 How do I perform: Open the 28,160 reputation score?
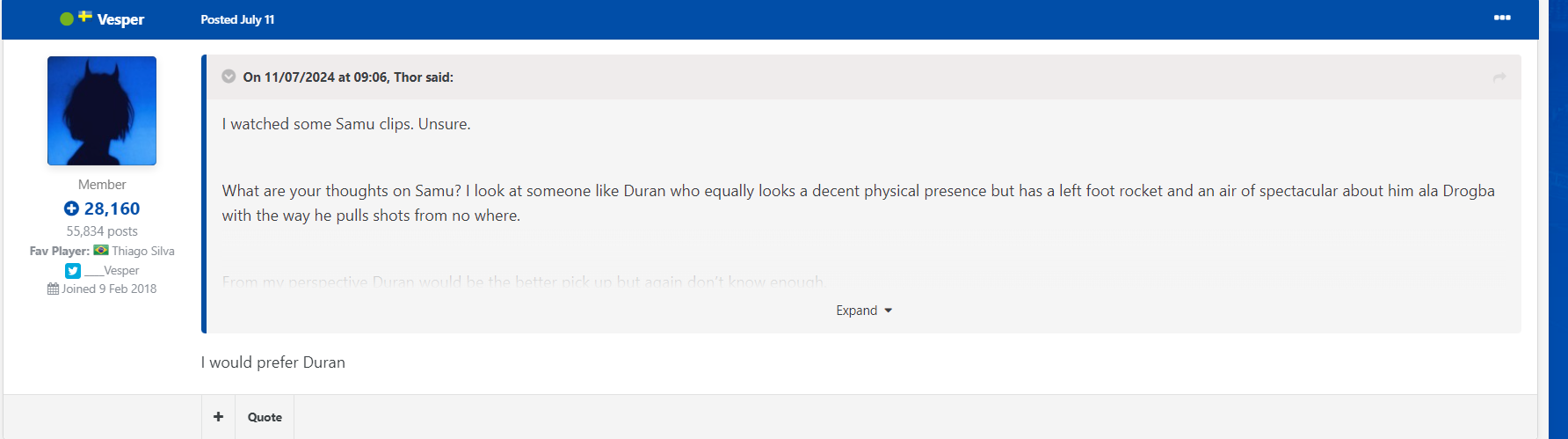[112, 209]
